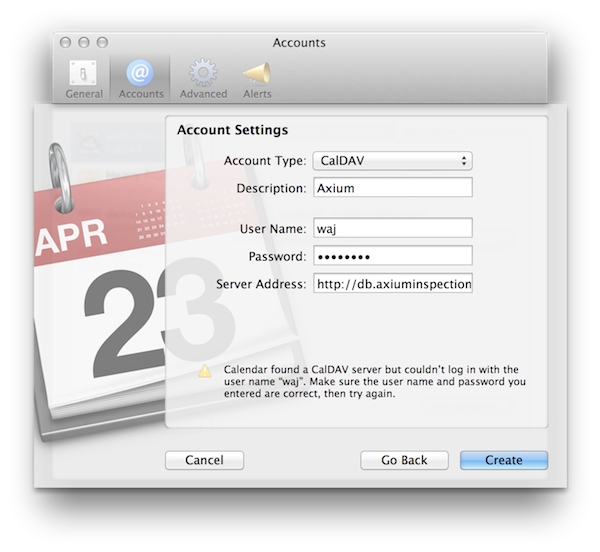
Task: Zoom the Accounts window
Action: click(102, 42)
